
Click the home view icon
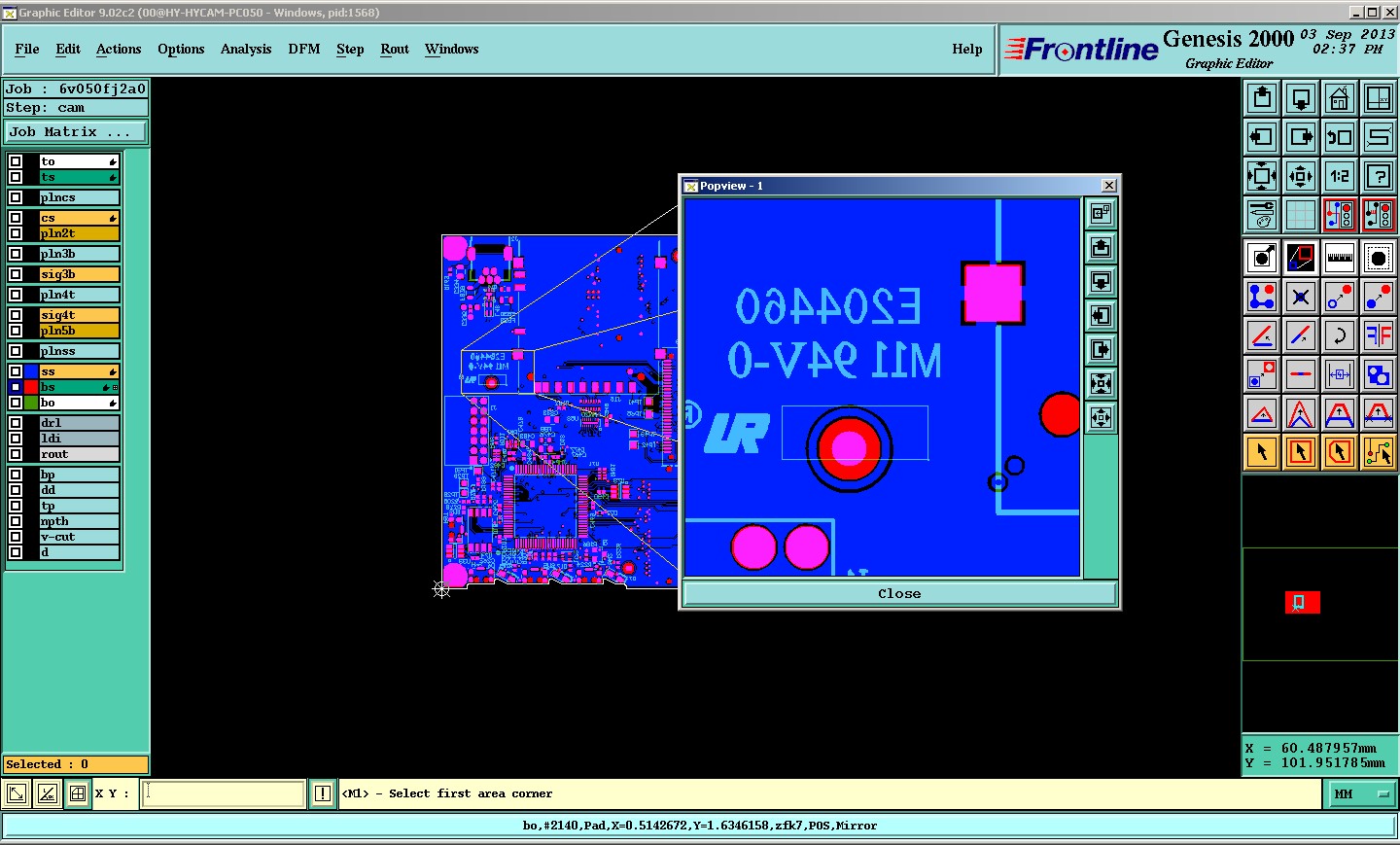[x=1340, y=98]
